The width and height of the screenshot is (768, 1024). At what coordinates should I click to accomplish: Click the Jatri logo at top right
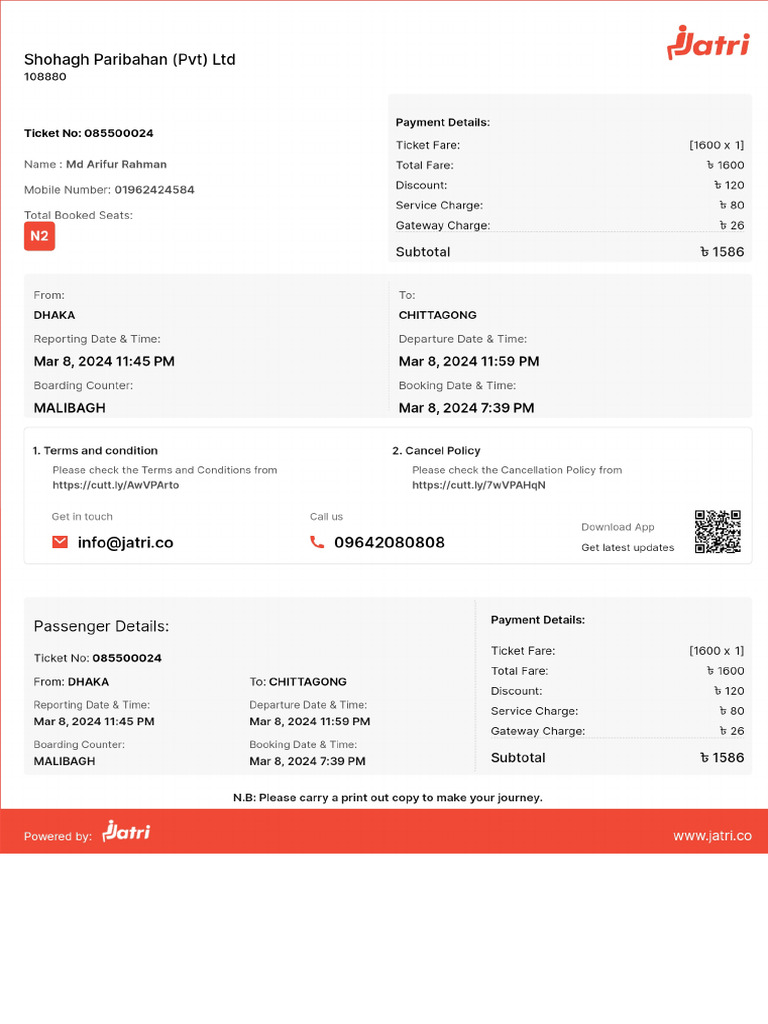708,45
